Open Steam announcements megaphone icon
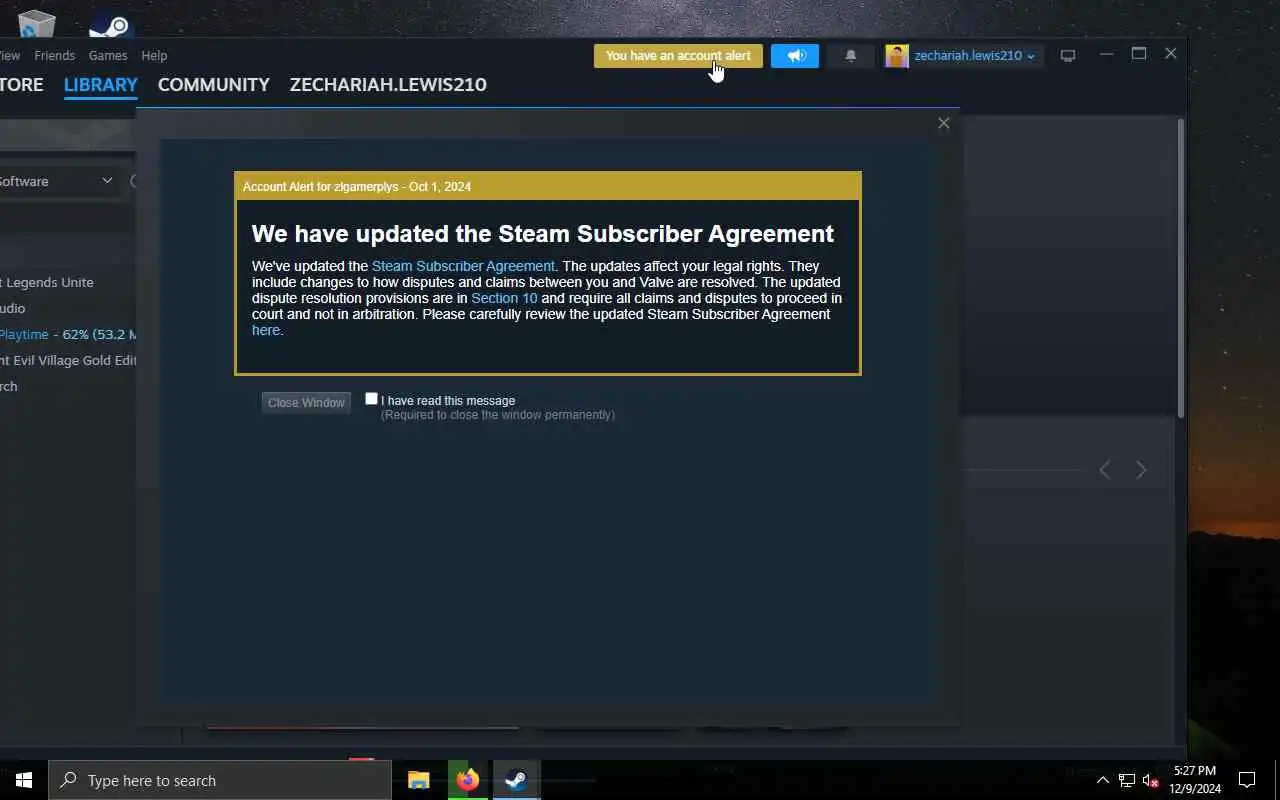1280x800 pixels. tap(795, 56)
